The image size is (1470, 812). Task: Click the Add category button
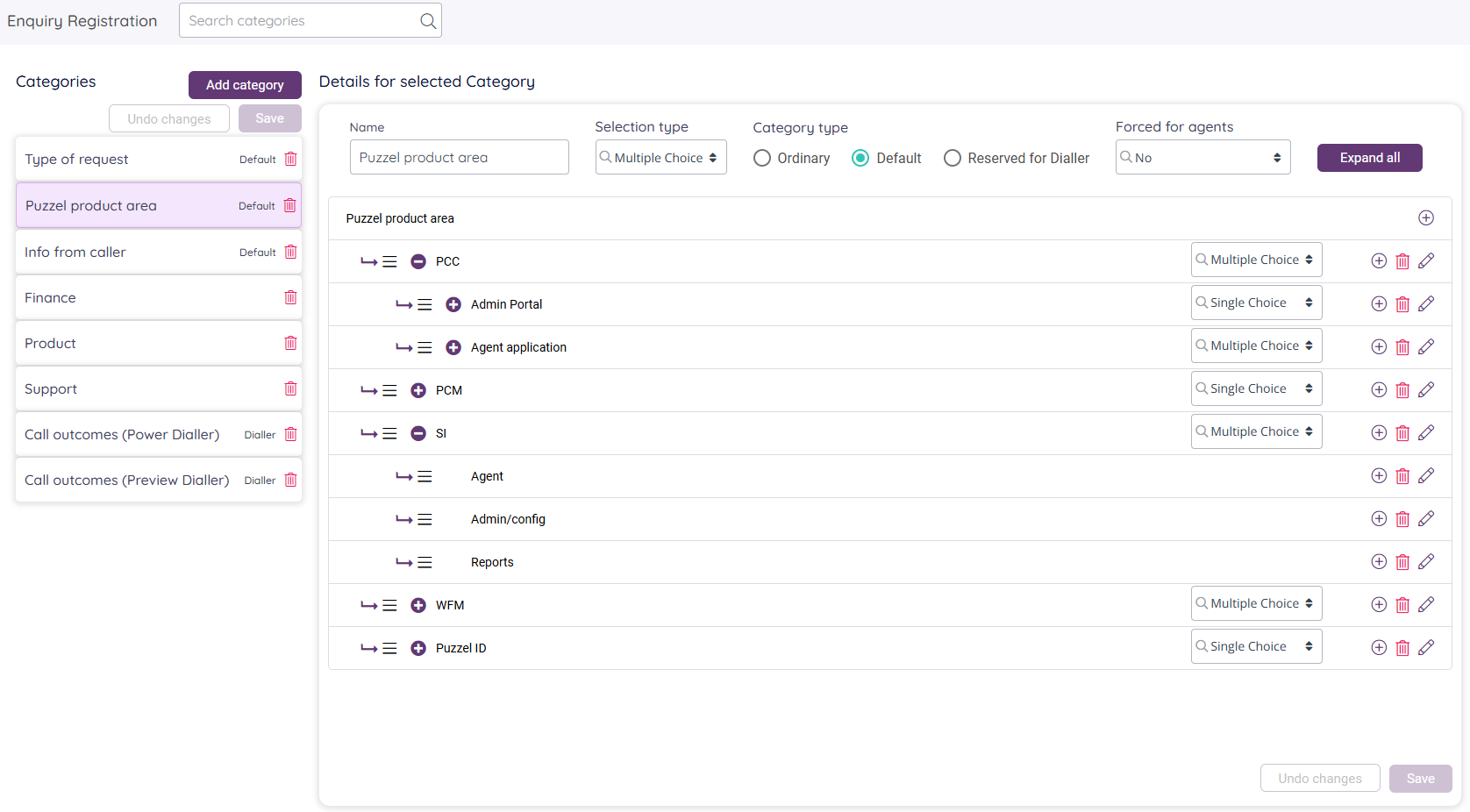click(245, 85)
